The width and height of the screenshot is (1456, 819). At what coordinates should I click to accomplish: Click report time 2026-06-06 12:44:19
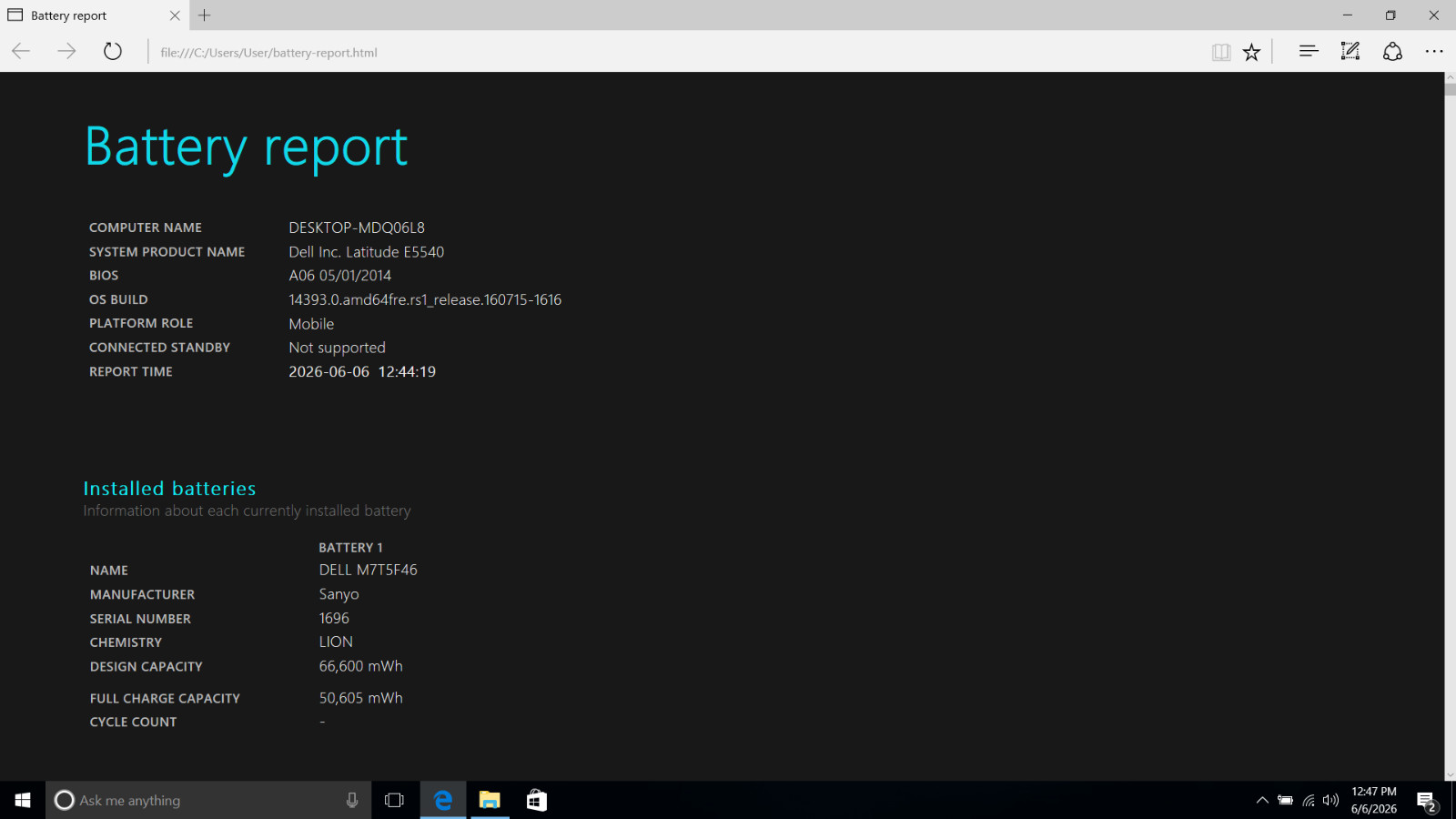(x=362, y=371)
